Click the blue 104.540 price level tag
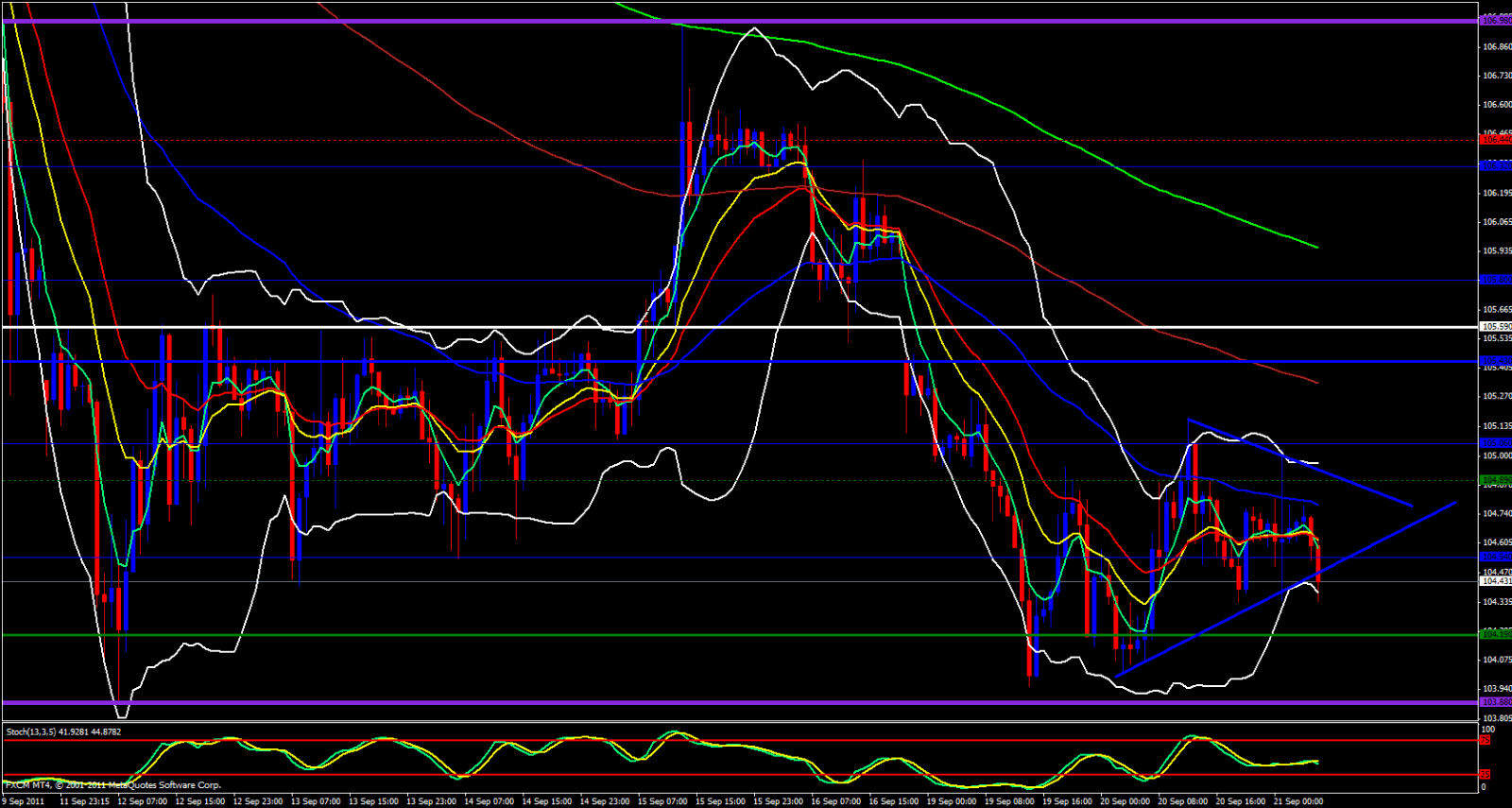This screenshot has width=1512, height=808. click(1495, 557)
